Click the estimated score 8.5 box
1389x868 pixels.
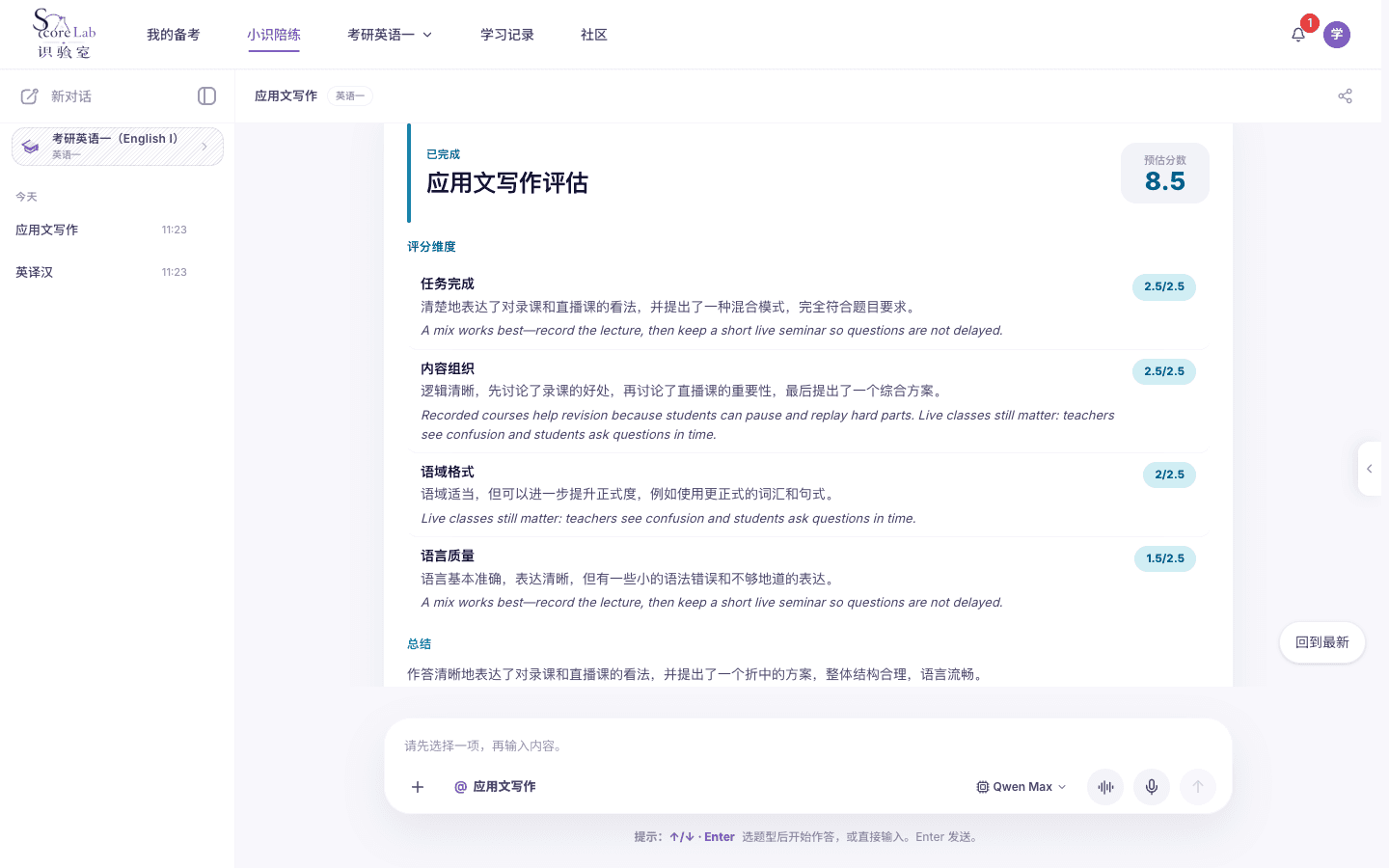pos(1165,174)
